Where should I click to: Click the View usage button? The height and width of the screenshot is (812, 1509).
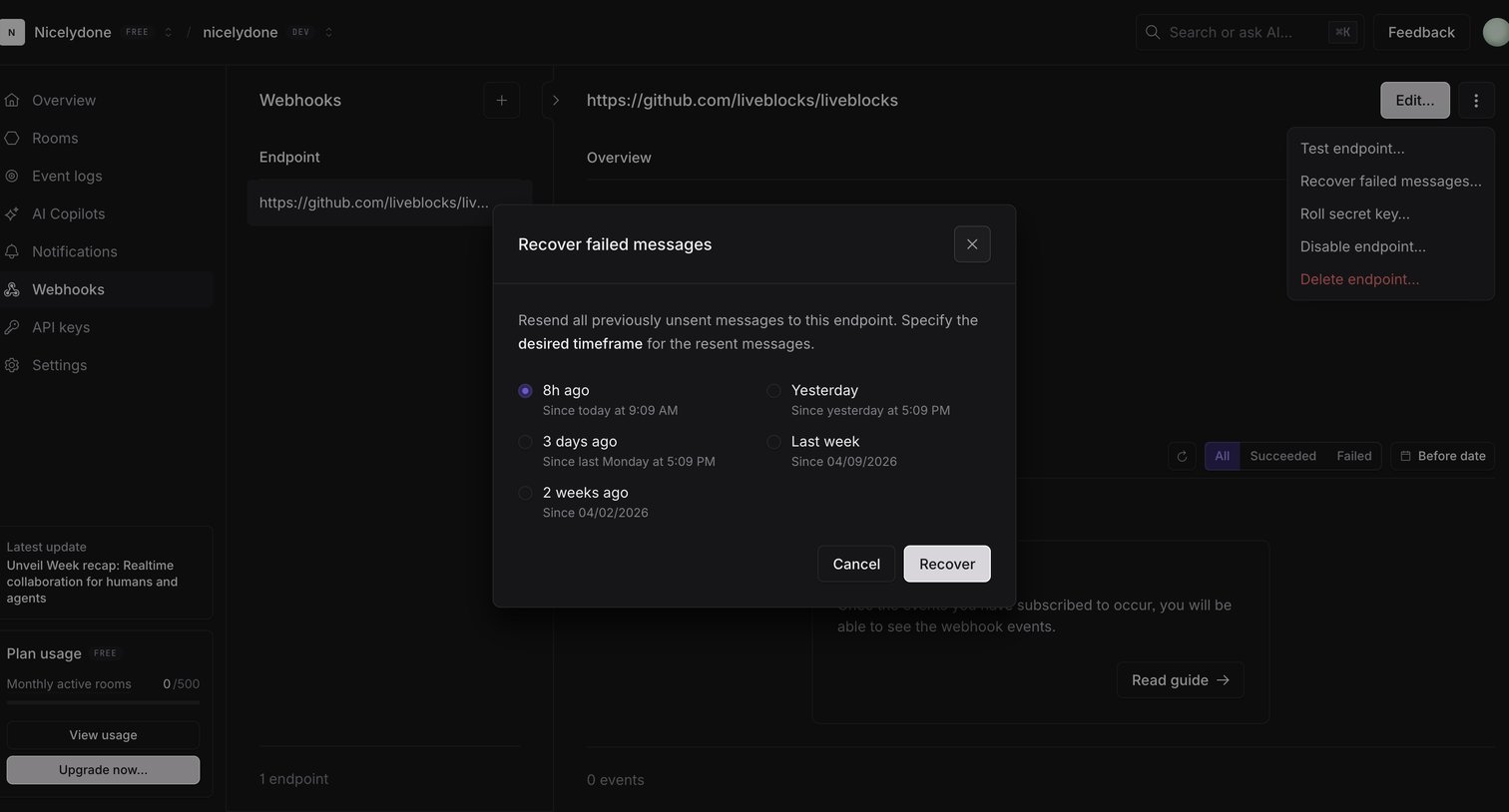(x=103, y=735)
